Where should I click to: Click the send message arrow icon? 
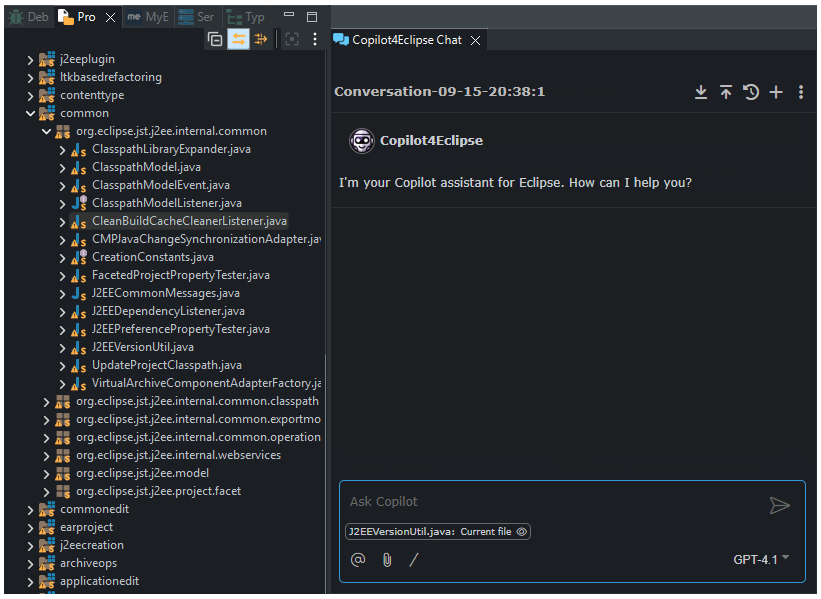pyautogui.click(x=780, y=505)
